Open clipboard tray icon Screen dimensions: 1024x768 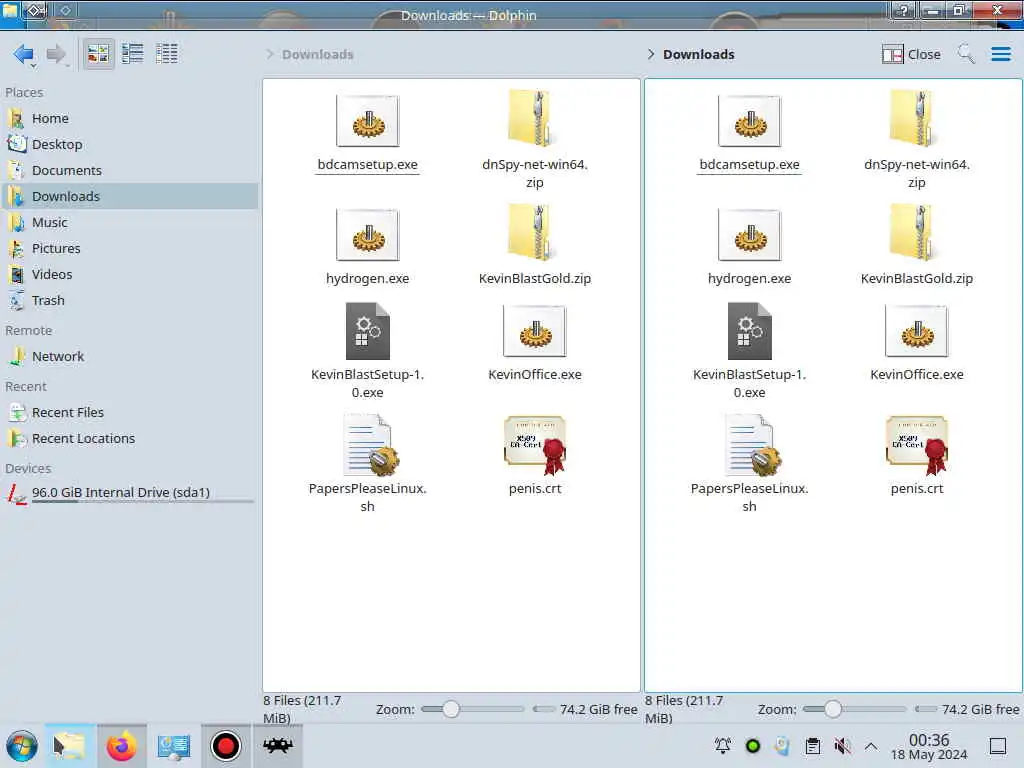812,746
